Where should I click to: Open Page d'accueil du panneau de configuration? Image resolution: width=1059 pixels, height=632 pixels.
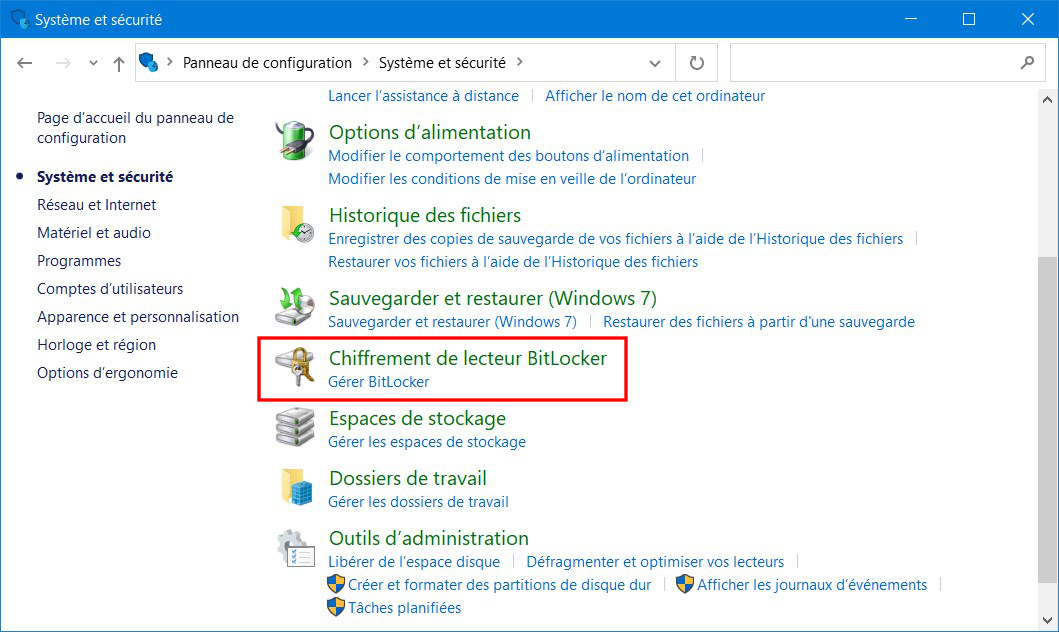tap(135, 128)
